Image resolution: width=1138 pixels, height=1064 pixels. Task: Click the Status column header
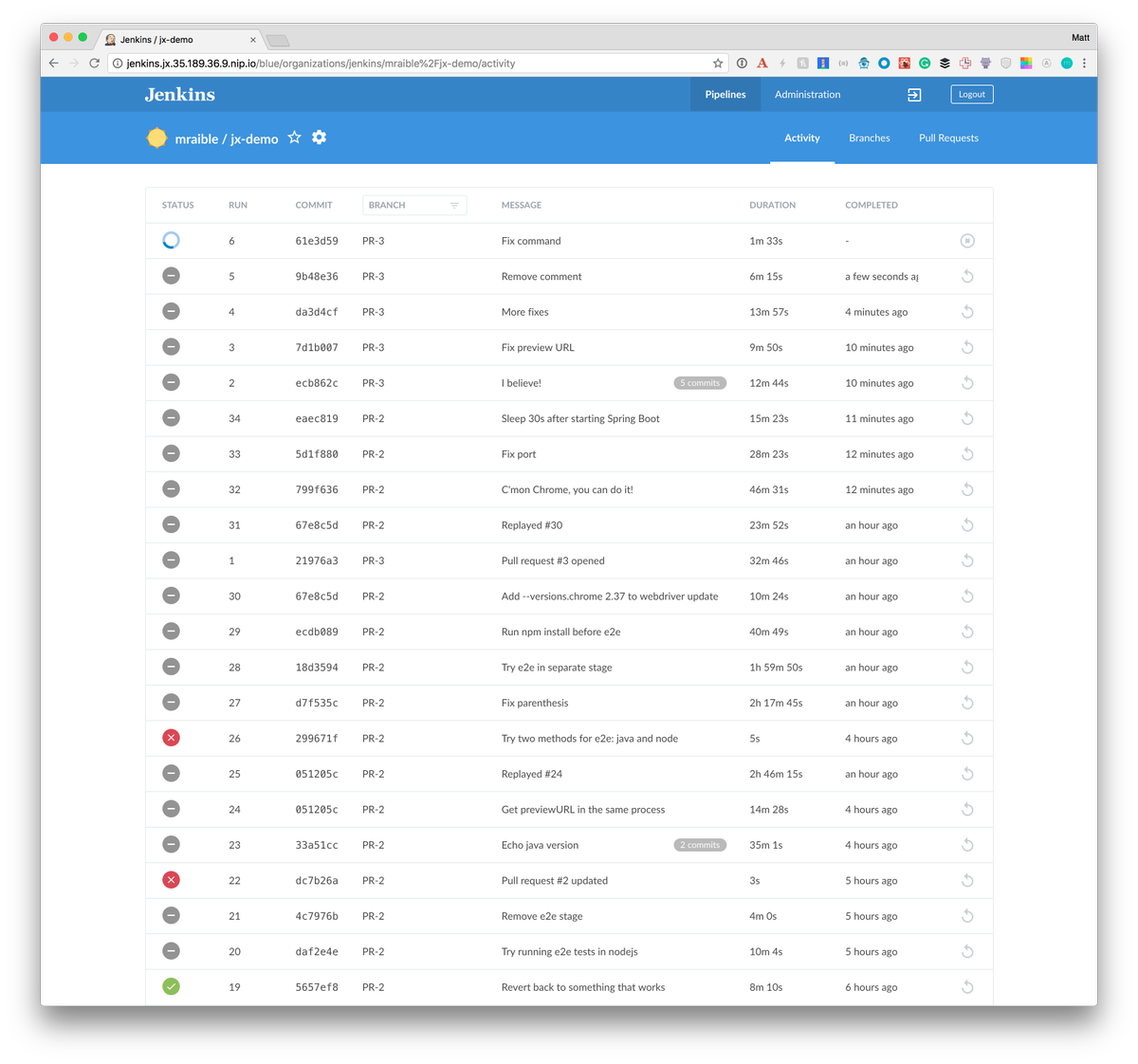(x=177, y=205)
